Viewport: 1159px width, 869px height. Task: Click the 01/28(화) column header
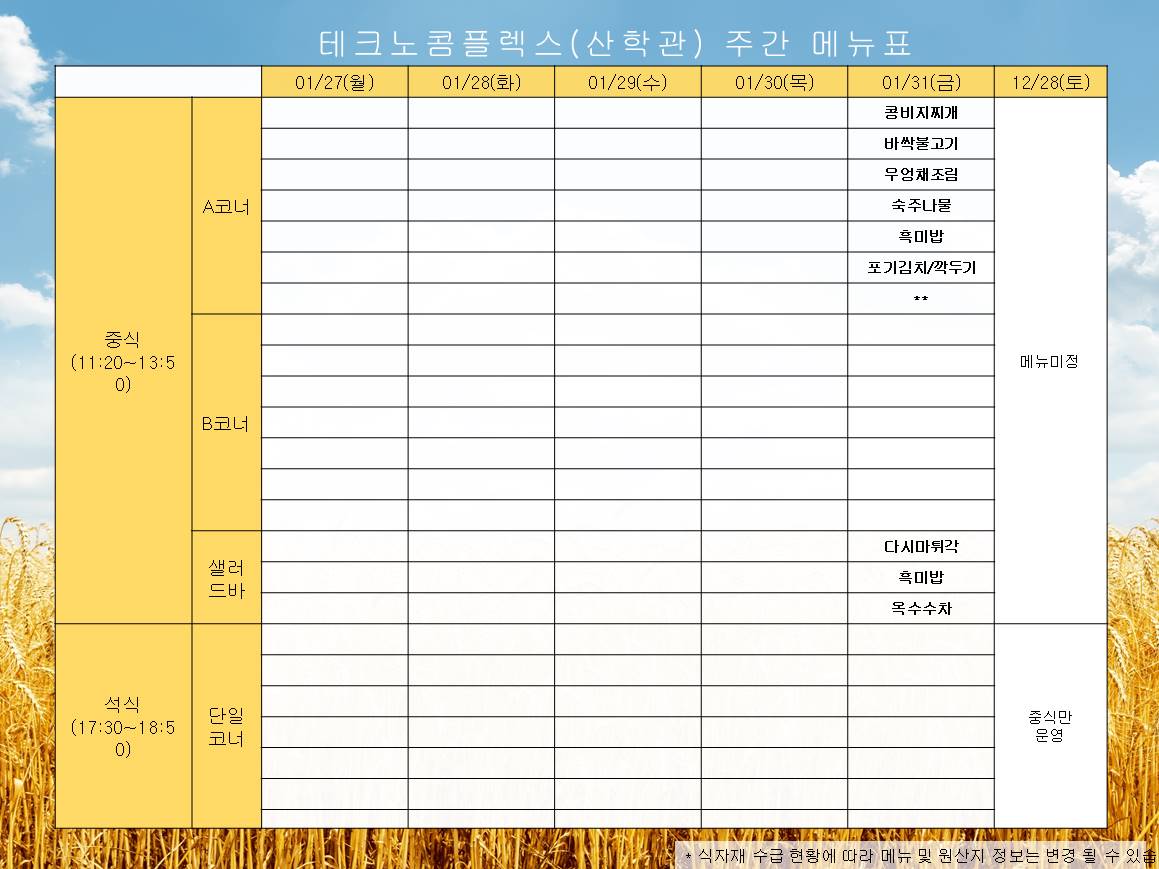(481, 82)
